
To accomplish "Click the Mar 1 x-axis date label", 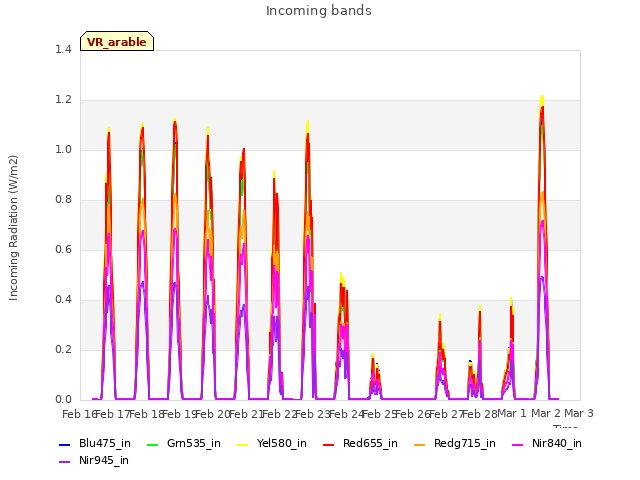I will (512, 413).
